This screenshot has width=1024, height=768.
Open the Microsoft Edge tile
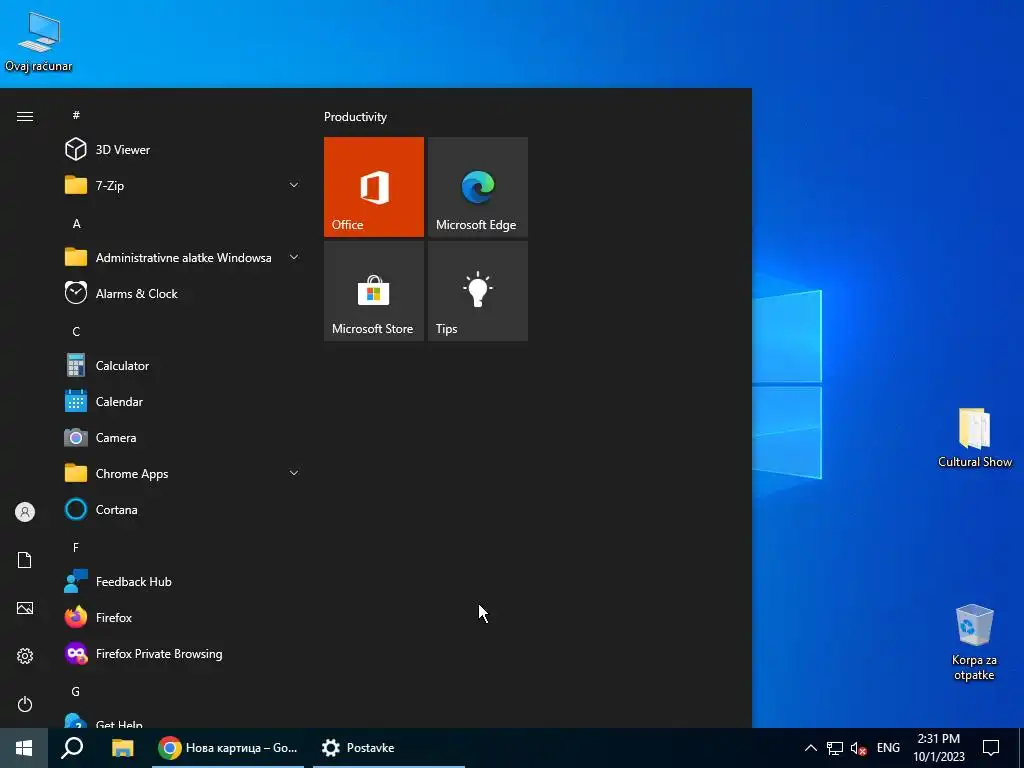tap(478, 187)
